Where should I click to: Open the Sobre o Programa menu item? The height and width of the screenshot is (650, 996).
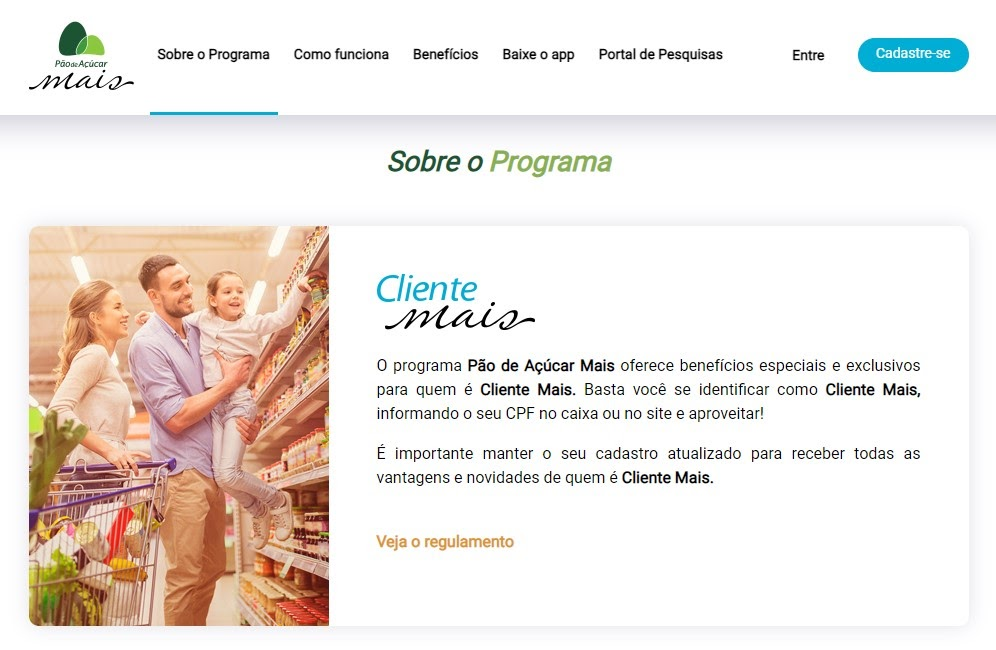213,55
